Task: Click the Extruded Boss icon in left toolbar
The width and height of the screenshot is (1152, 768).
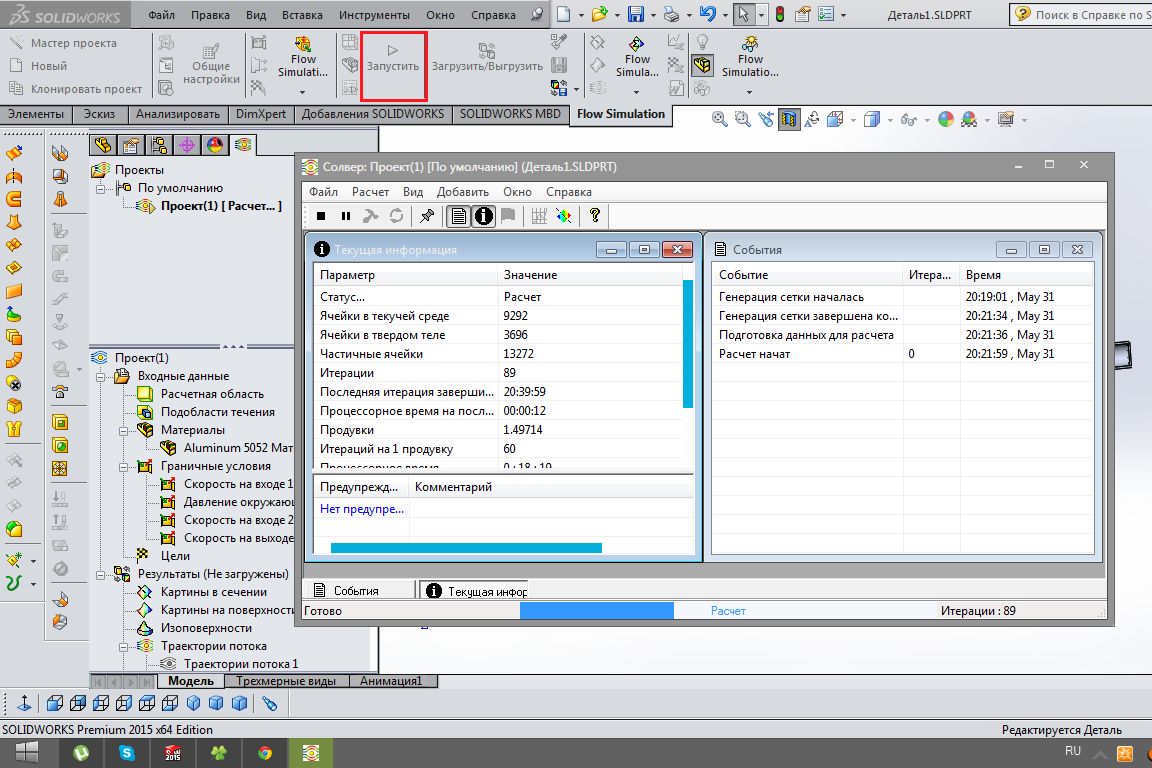Action: click(x=14, y=154)
